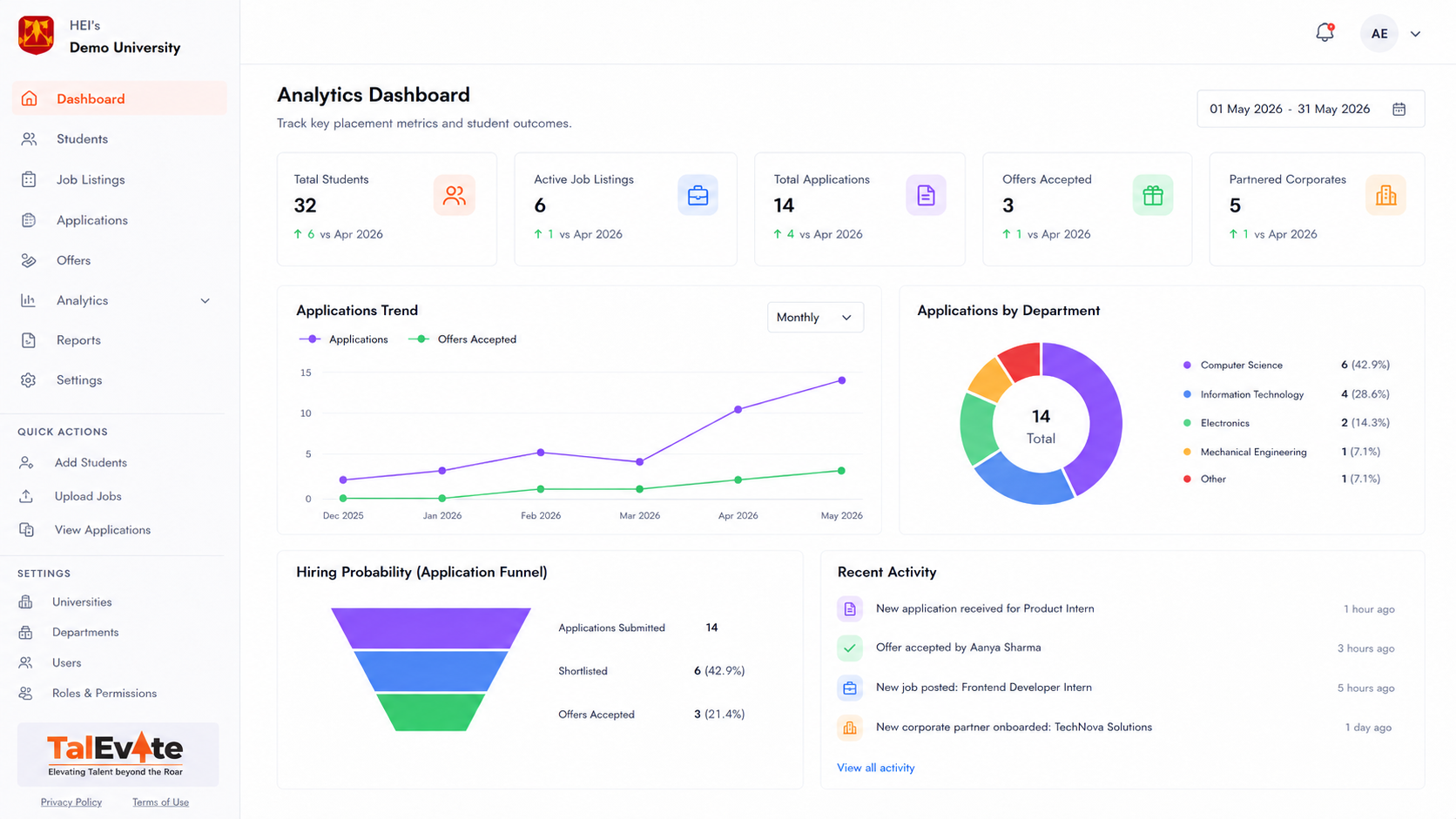Click the new application activity document icon
This screenshot has height=819, width=1456.
850,608
